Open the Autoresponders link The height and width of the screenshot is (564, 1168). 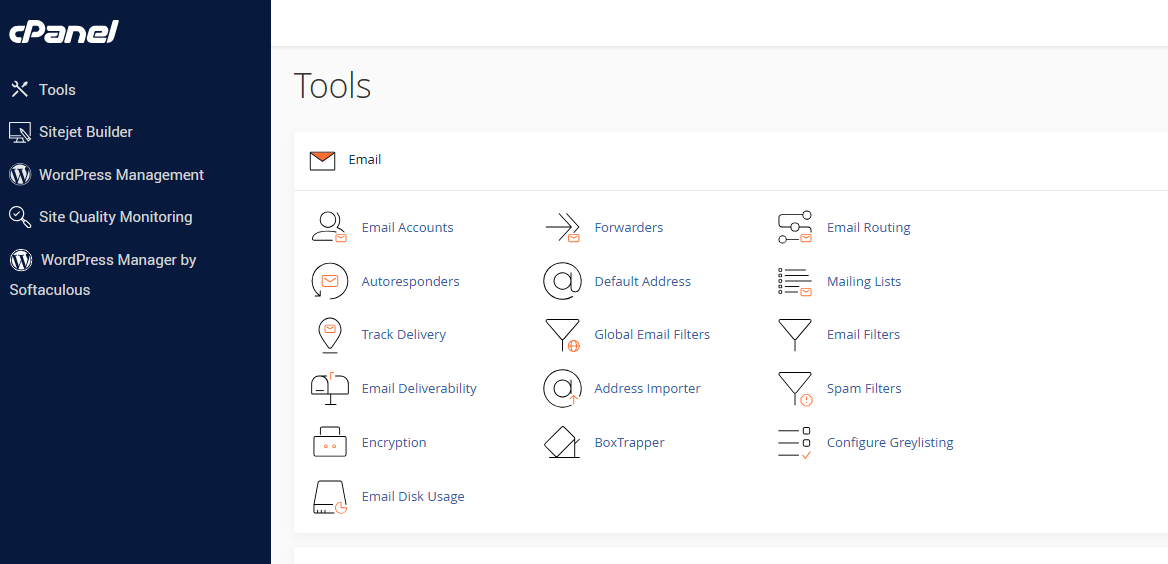[410, 282]
